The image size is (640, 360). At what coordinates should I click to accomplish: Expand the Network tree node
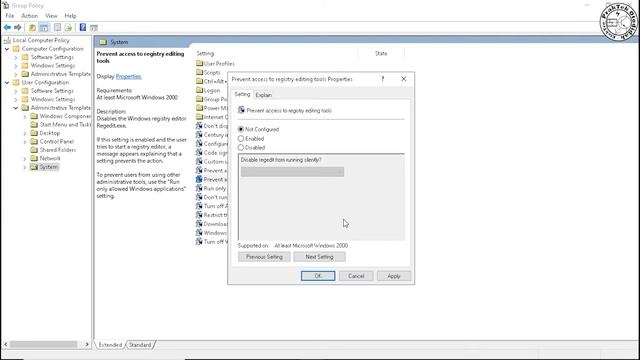[25, 158]
